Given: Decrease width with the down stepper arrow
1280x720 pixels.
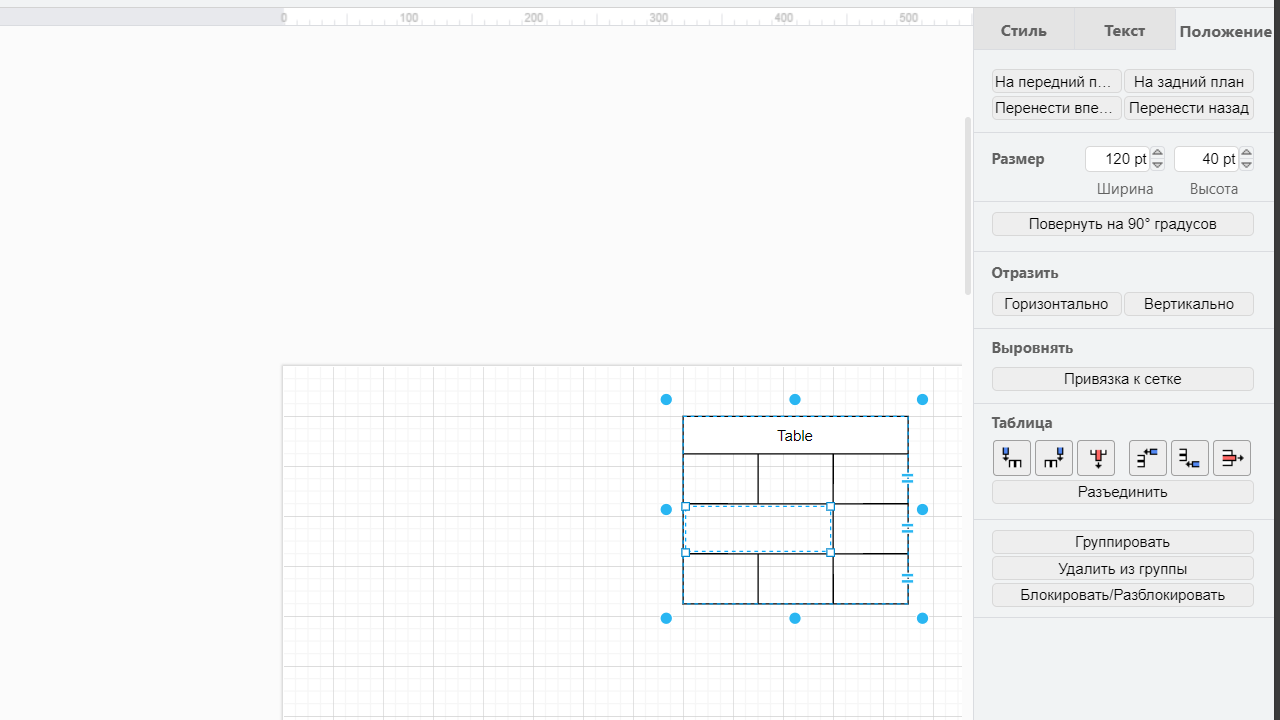Looking at the screenshot, I should tap(1157, 164).
